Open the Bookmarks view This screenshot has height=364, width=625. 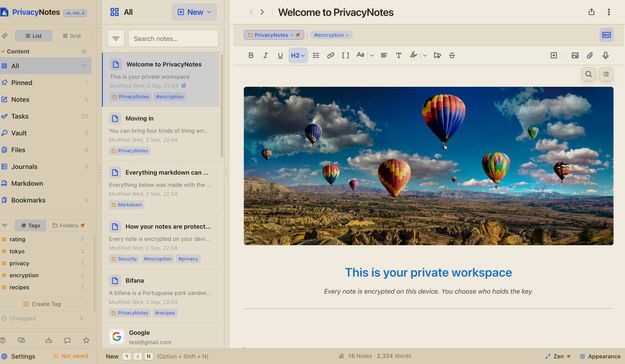coord(45,200)
